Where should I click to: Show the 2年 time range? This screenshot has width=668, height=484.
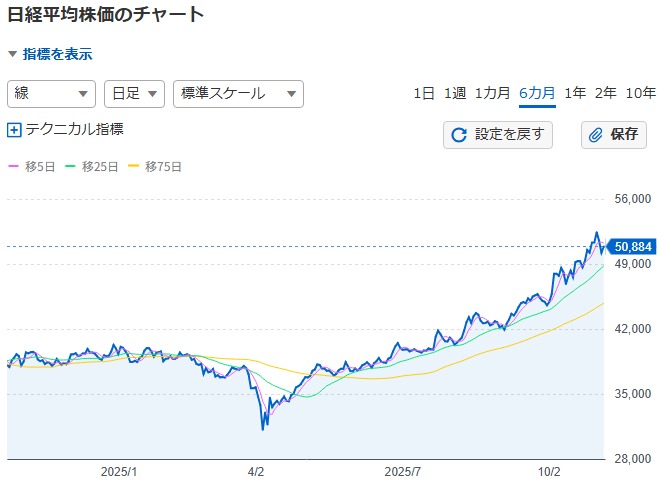point(606,93)
